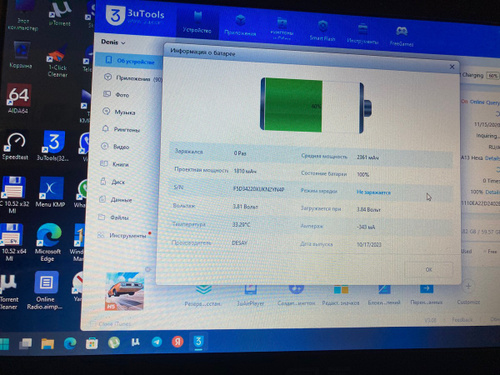The height and width of the screenshot is (375, 500).
Task: Open Приложения in the sidebar list
Action: click(133, 78)
